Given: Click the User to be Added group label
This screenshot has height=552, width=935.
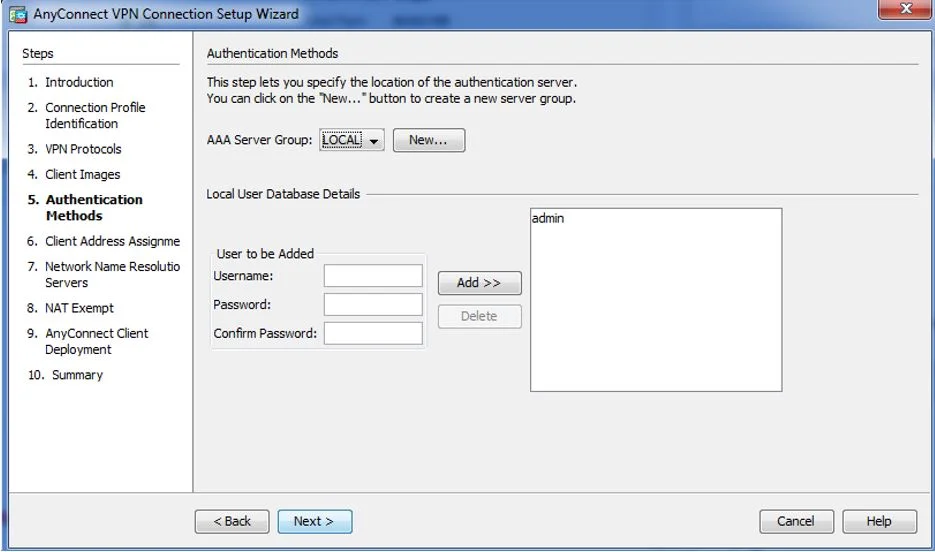Looking at the screenshot, I should click(265, 253).
